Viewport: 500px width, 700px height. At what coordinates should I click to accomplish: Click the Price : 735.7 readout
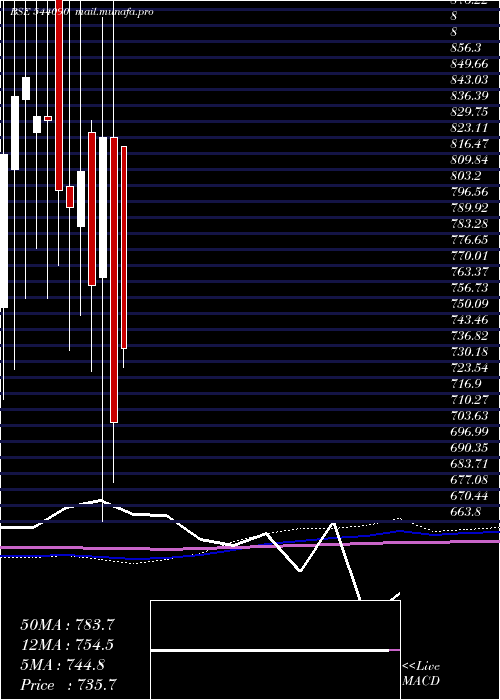pos(69,685)
